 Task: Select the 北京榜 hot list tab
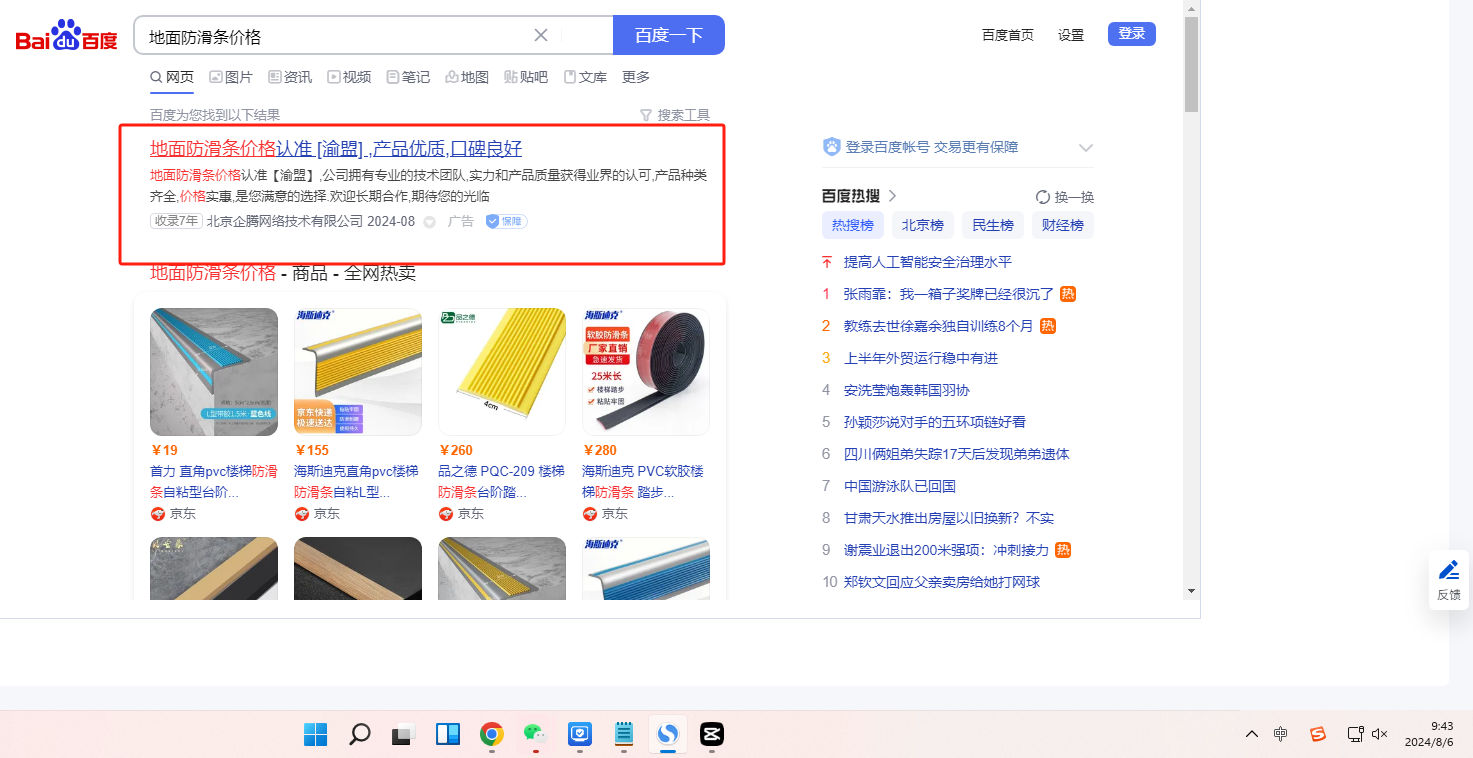(923, 225)
